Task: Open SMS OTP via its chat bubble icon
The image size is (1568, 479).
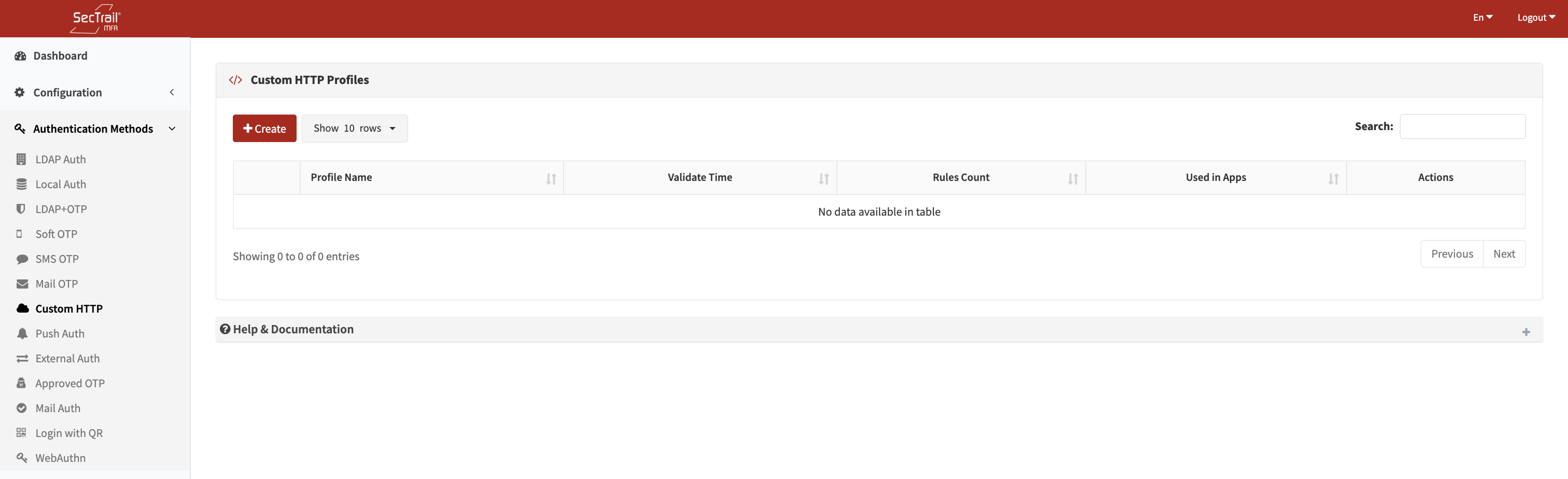Action: tap(22, 259)
